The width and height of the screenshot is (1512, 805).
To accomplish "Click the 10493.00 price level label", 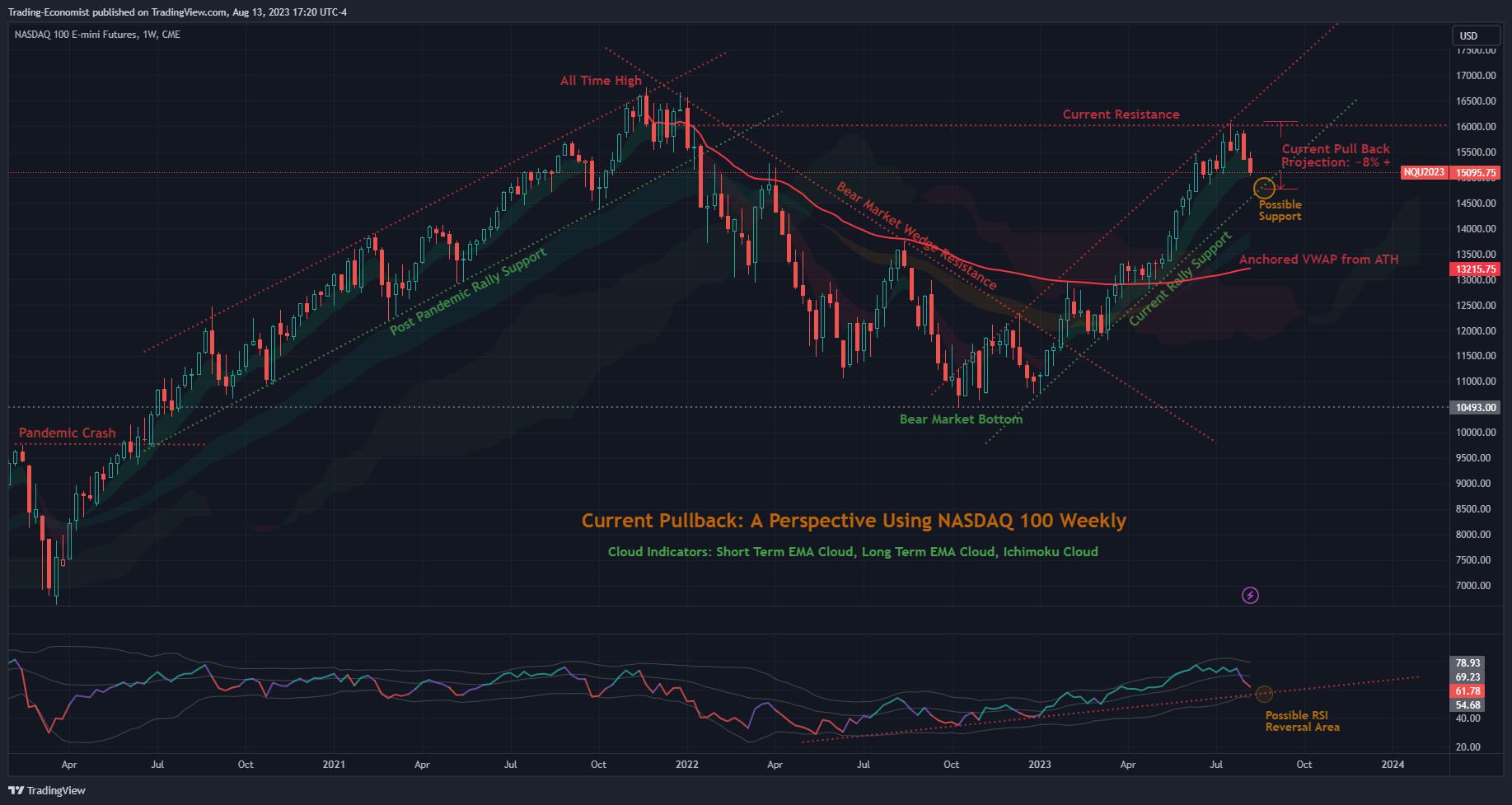I will coord(1476,408).
